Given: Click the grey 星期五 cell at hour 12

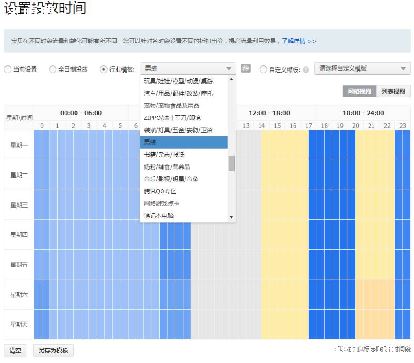Looking at the screenshot, I should [230, 264].
